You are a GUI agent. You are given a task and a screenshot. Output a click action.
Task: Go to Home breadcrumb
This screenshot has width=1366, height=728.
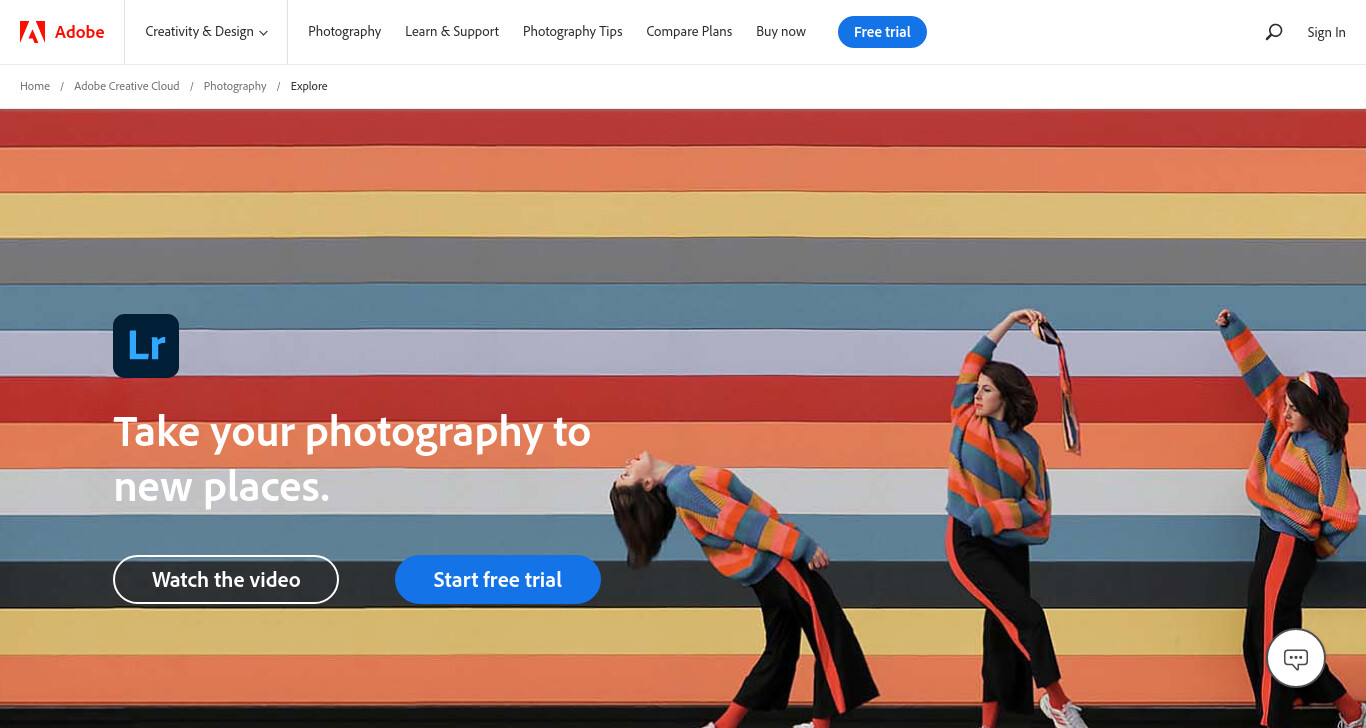(35, 86)
